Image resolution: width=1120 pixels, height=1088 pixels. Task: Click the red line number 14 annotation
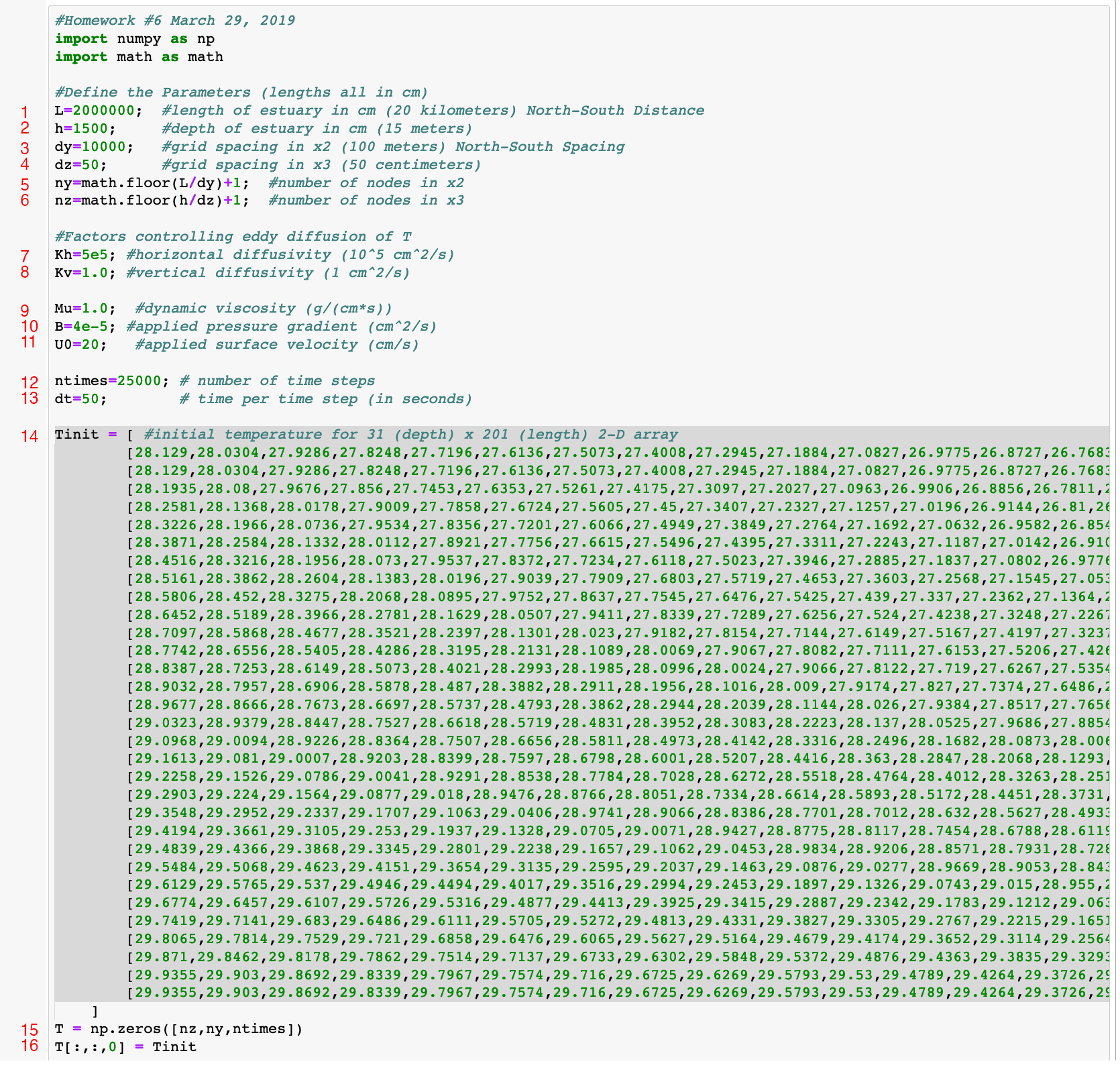point(30,436)
